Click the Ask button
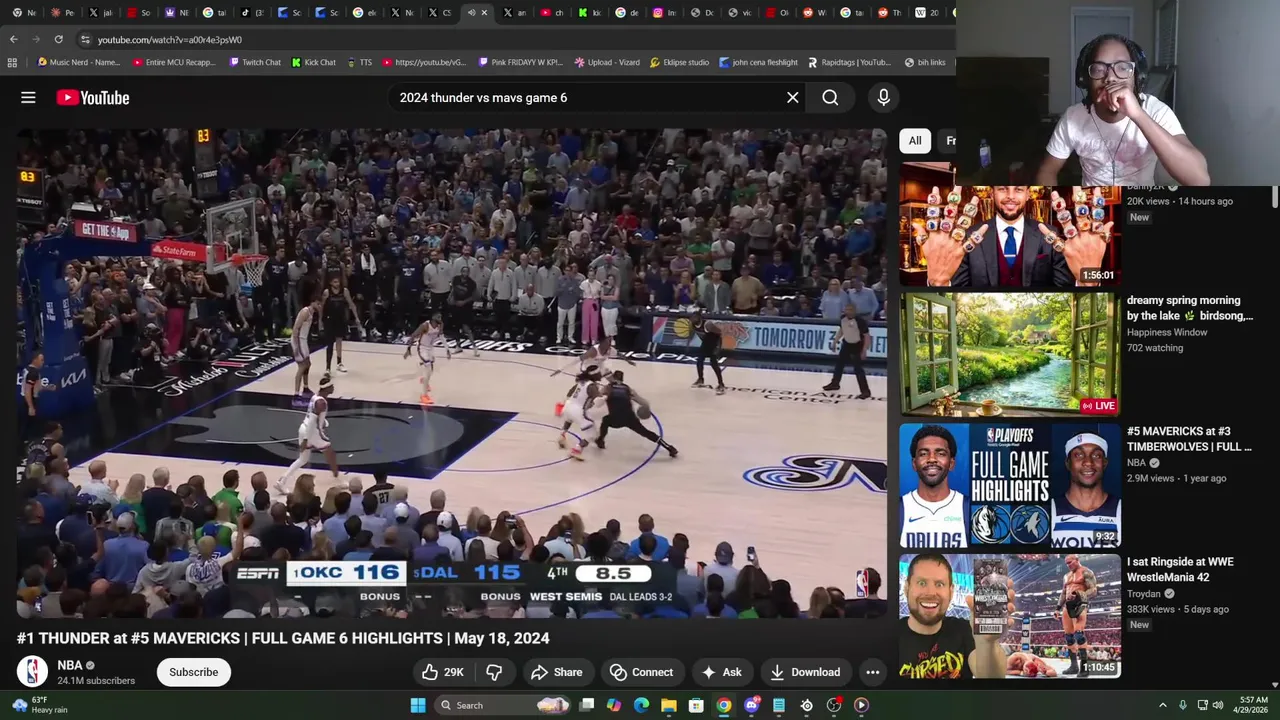1280x720 pixels. point(721,672)
